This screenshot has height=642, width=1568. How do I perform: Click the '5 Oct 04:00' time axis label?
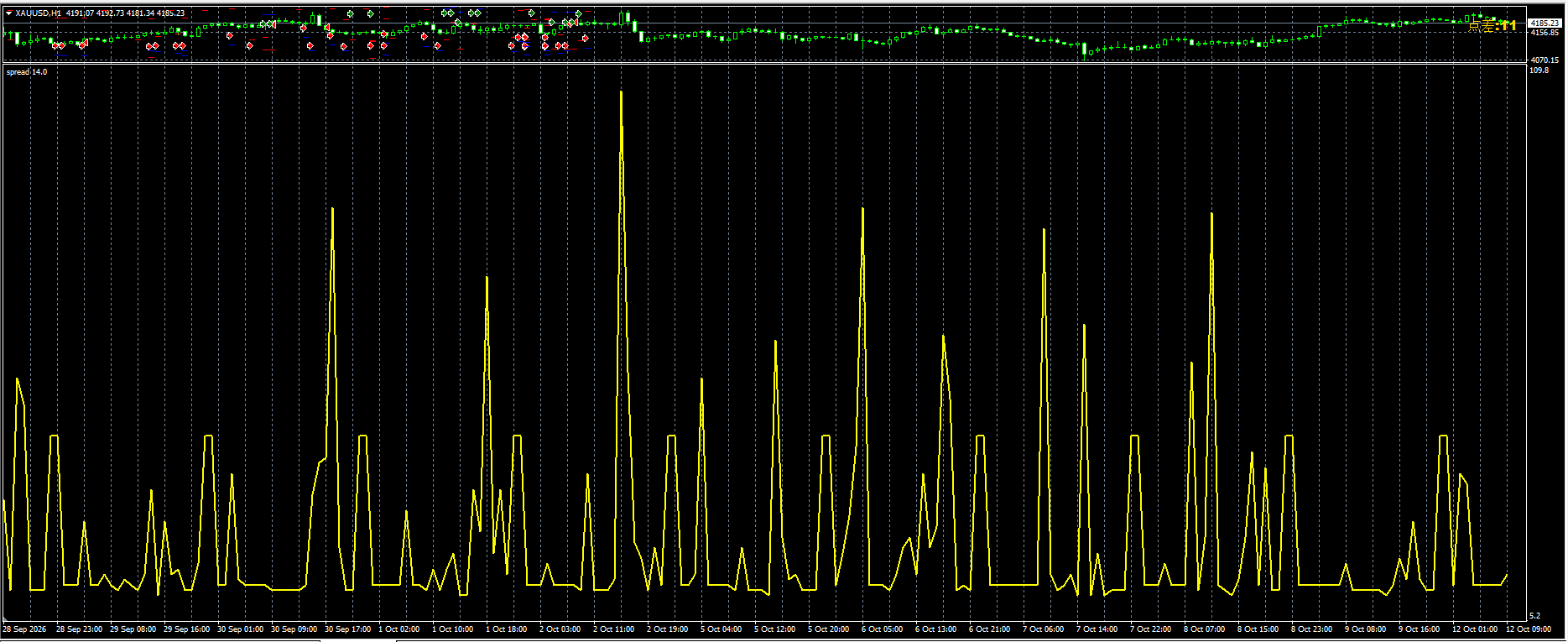pyautogui.click(x=721, y=629)
